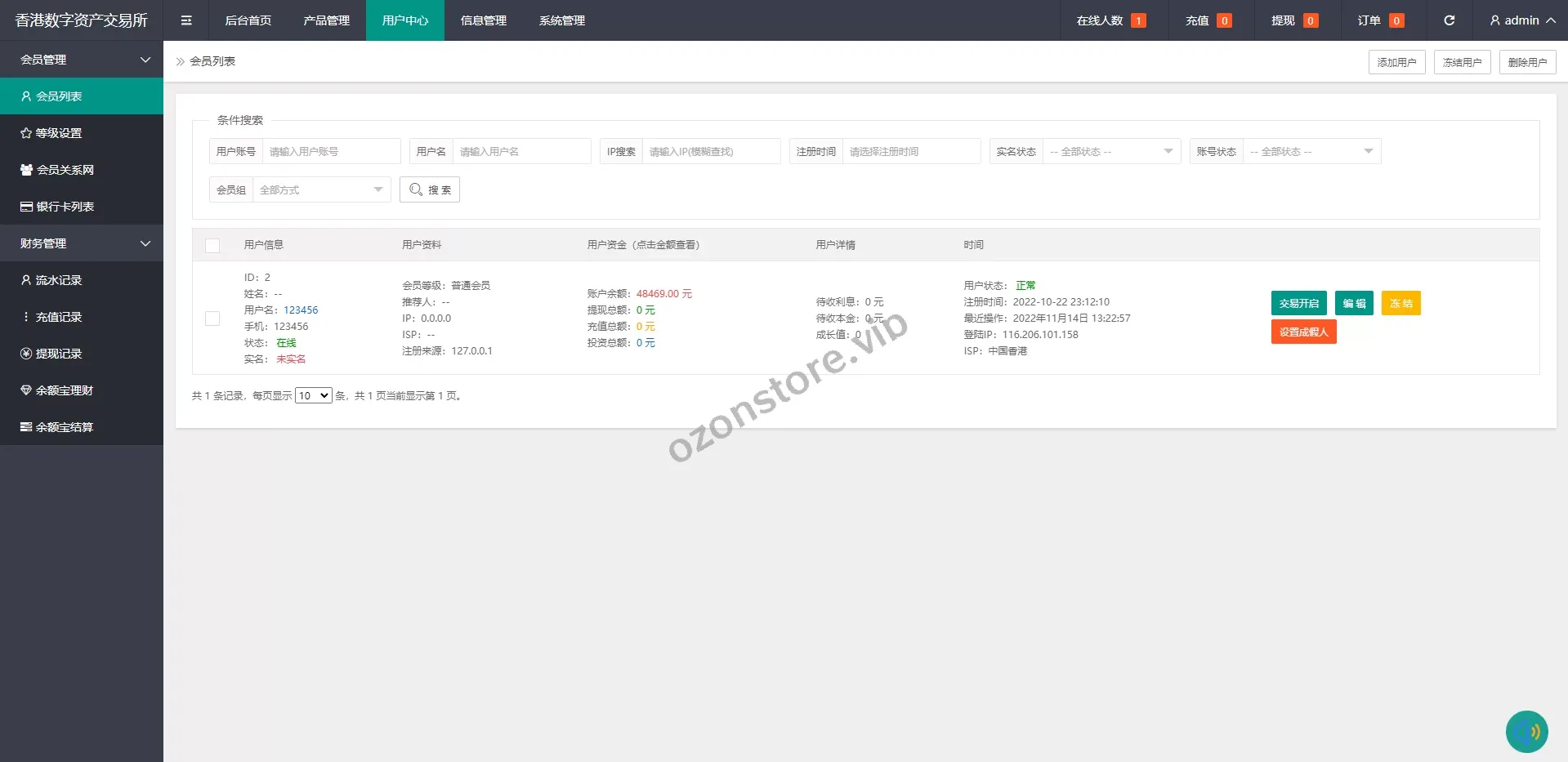This screenshot has height=762, width=1568.
Task: Open 提现记录 in the sidebar
Action: click(x=58, y=354)
